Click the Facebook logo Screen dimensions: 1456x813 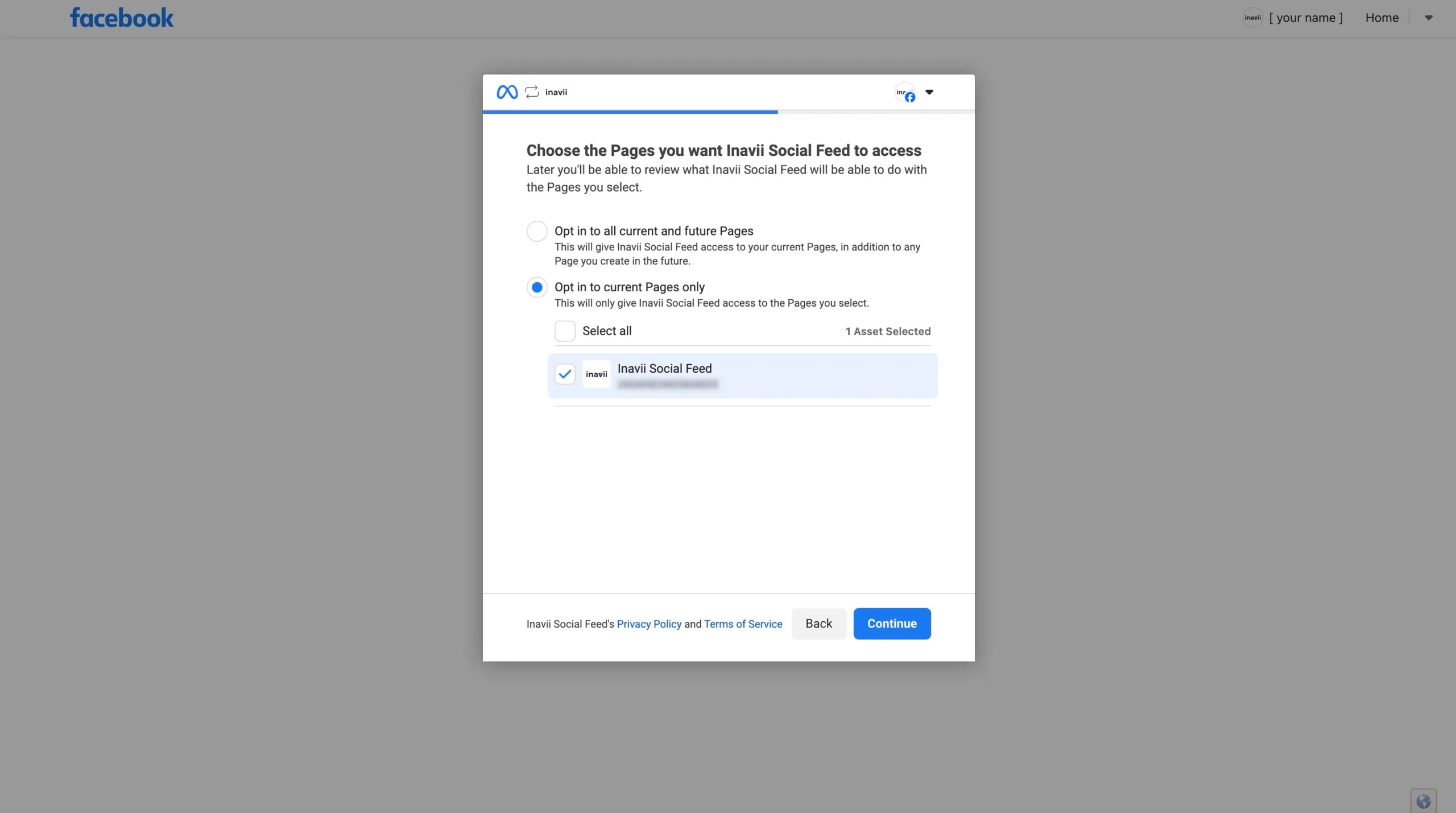coord(121,18)
